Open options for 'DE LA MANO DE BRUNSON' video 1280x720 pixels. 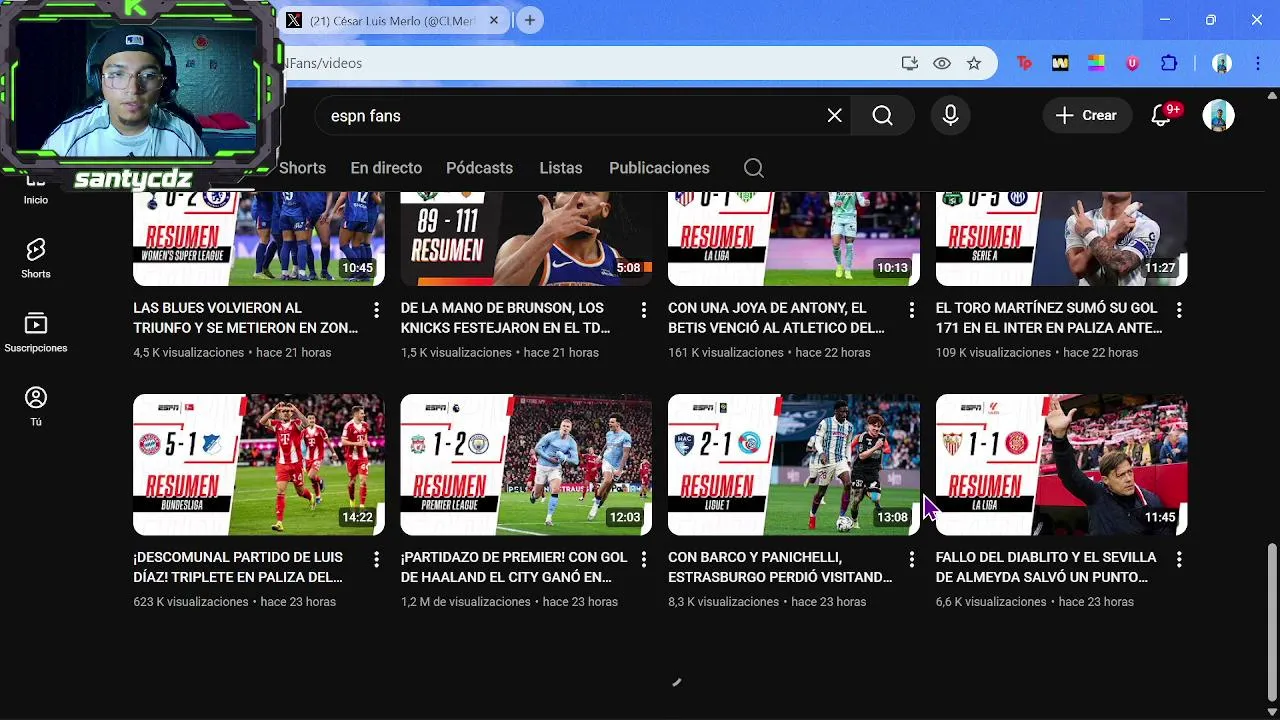[x=644, y=310]
